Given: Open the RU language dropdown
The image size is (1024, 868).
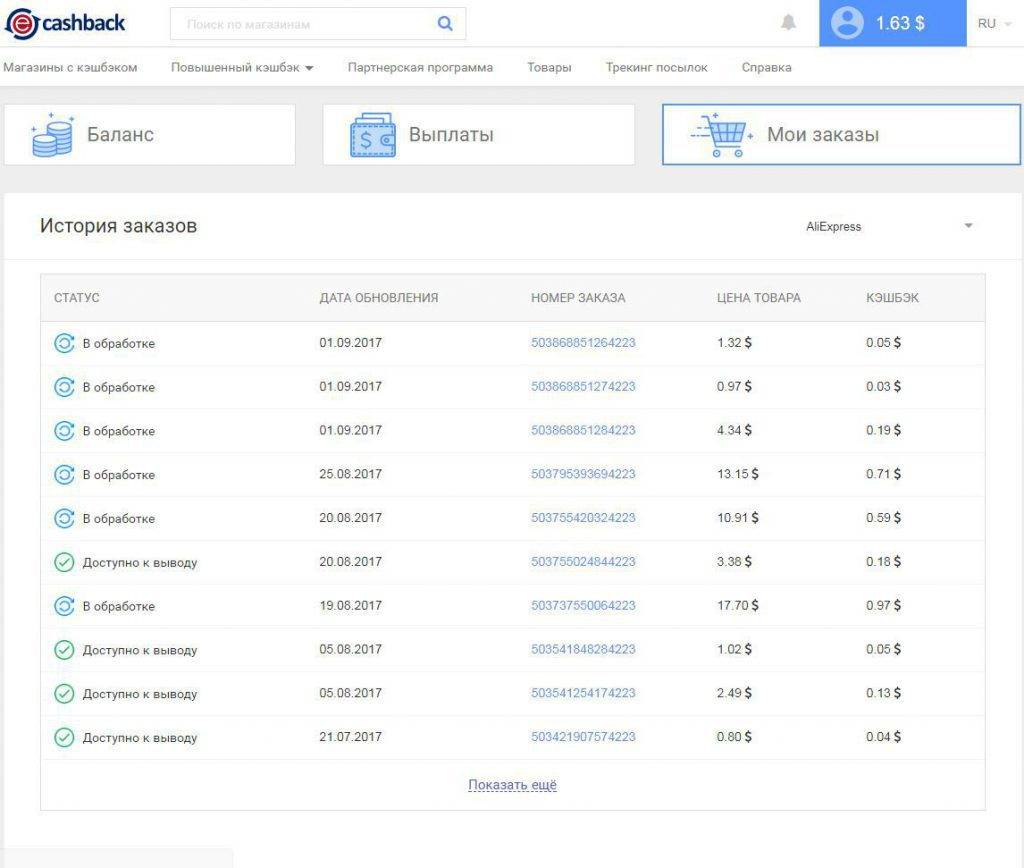Looking at the screenshot, I should pos(993,23).
